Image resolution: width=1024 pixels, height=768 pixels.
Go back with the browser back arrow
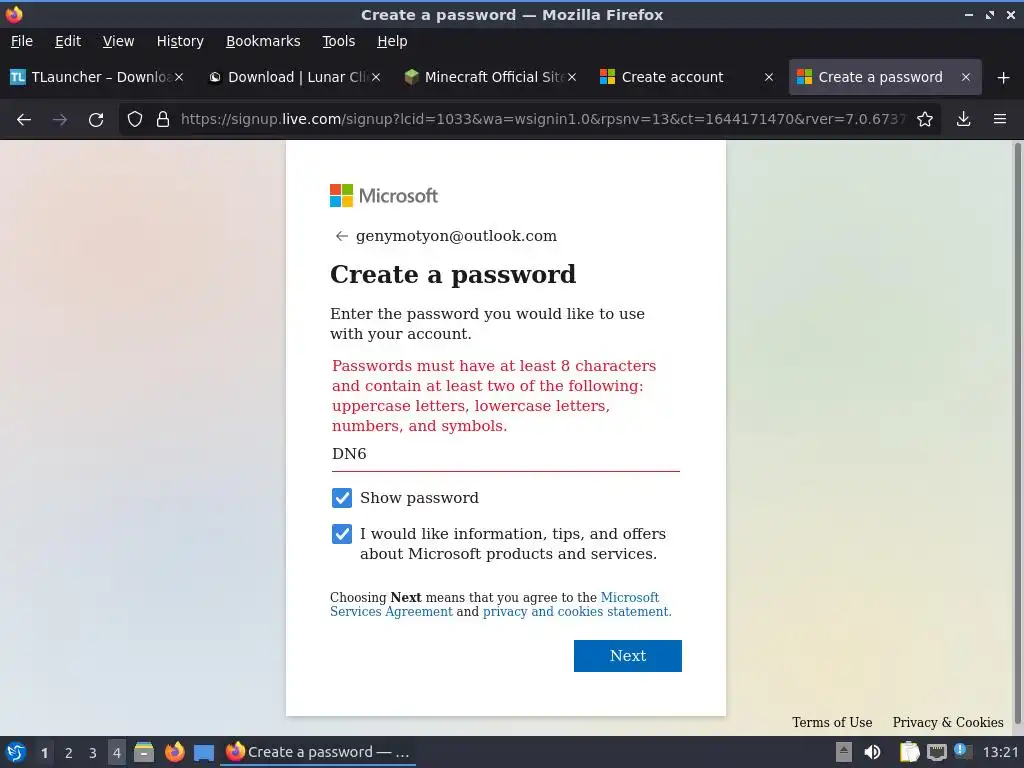pos(24,120)
